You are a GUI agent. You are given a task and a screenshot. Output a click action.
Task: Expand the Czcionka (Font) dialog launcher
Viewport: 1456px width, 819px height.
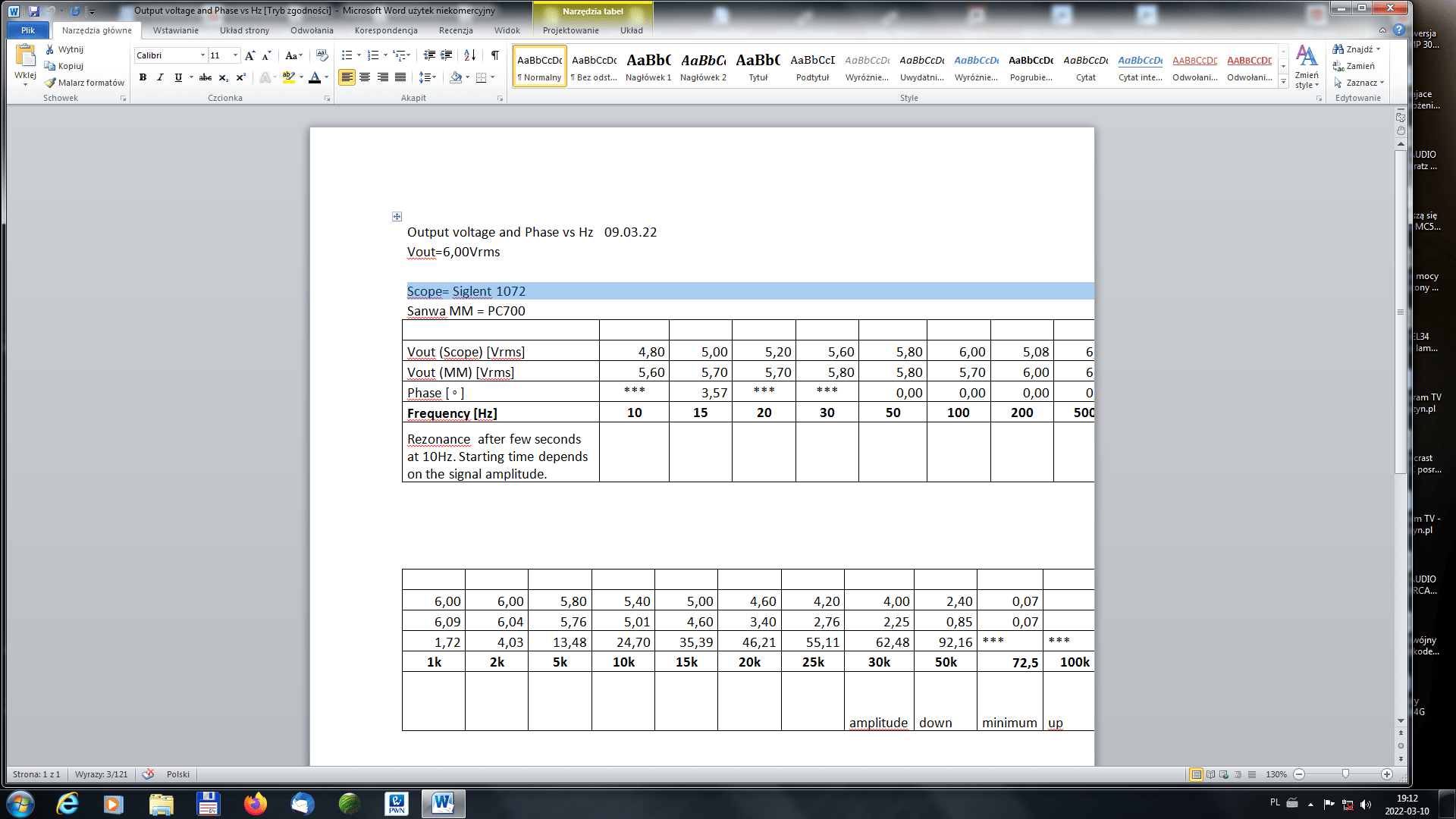click(x=328, y=99)
